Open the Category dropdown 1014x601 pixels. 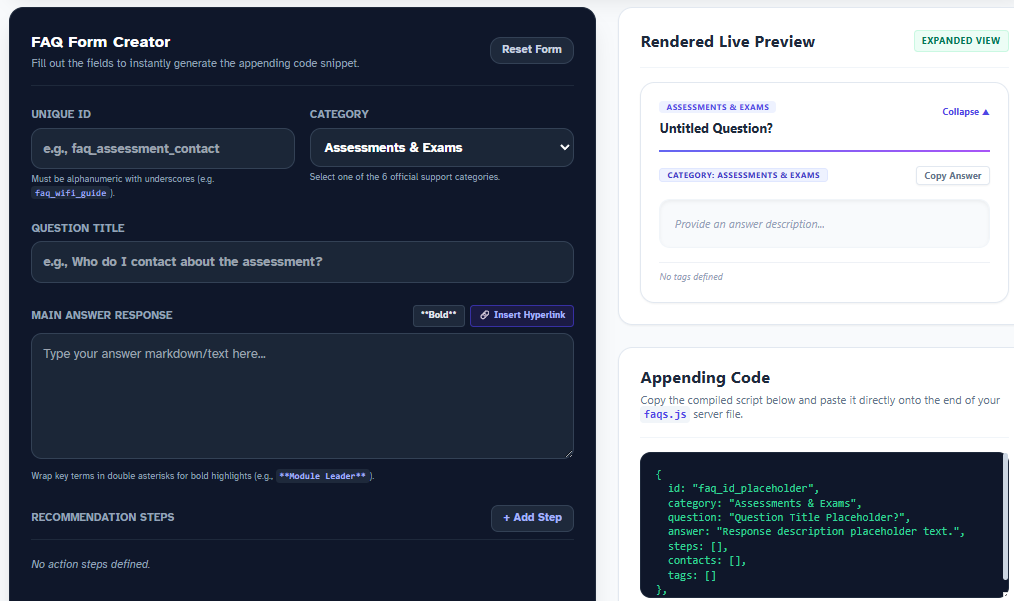click(x=442, y=148)
